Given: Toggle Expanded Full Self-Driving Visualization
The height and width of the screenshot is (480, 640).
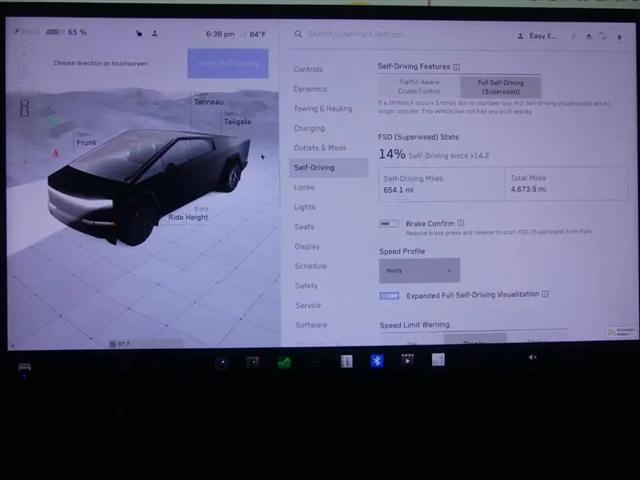Looking at the screenshot, I should coord(389,296).
